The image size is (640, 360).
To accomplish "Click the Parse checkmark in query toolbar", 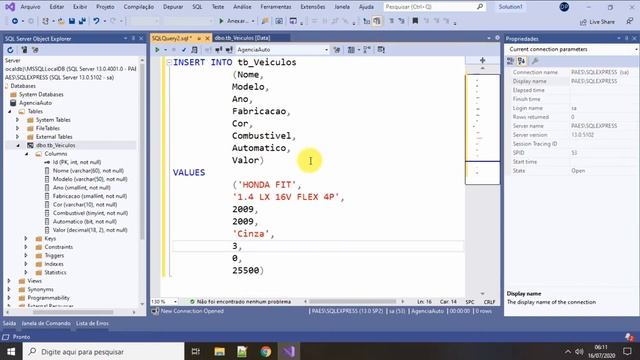I will [x=184, y=50].
